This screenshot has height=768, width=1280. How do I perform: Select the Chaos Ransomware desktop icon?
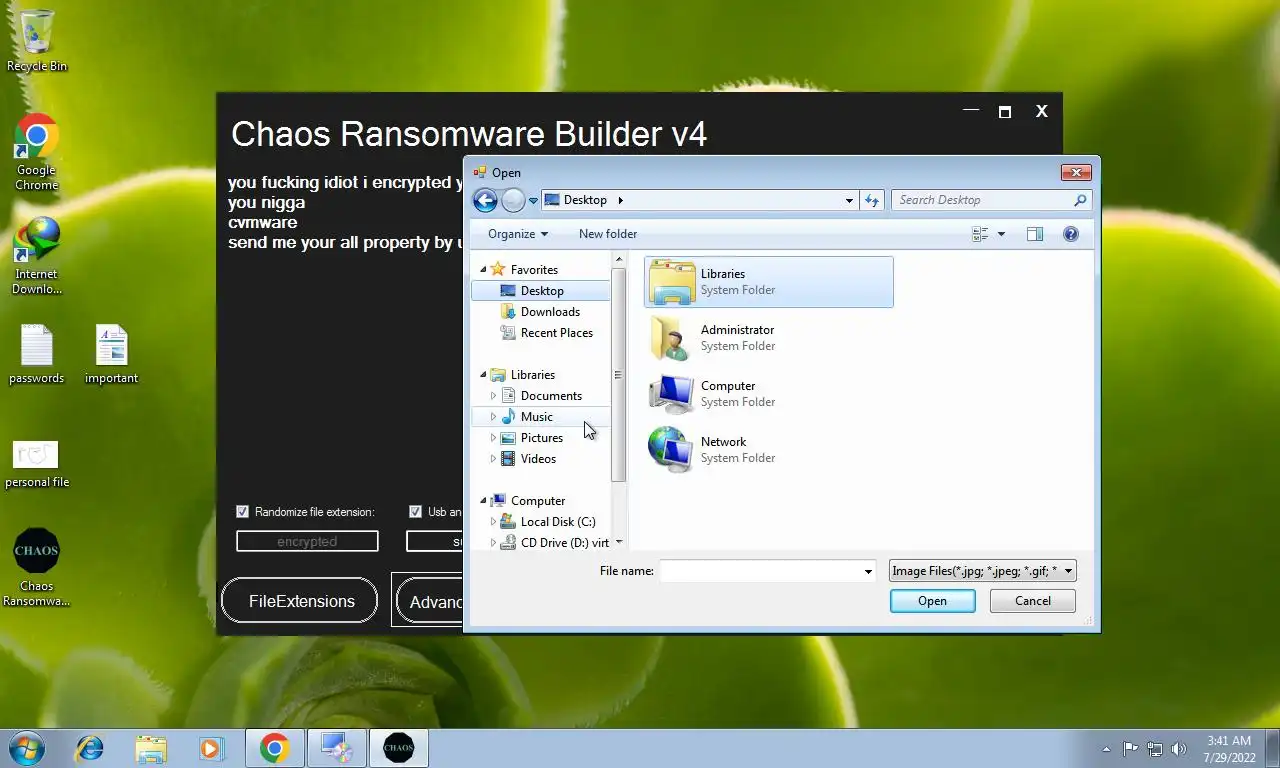37,568
